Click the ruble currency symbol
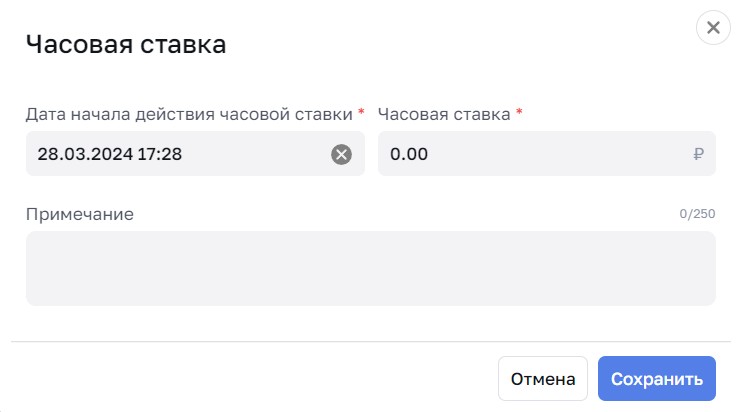The image size is (741, 412). (698, 154)
